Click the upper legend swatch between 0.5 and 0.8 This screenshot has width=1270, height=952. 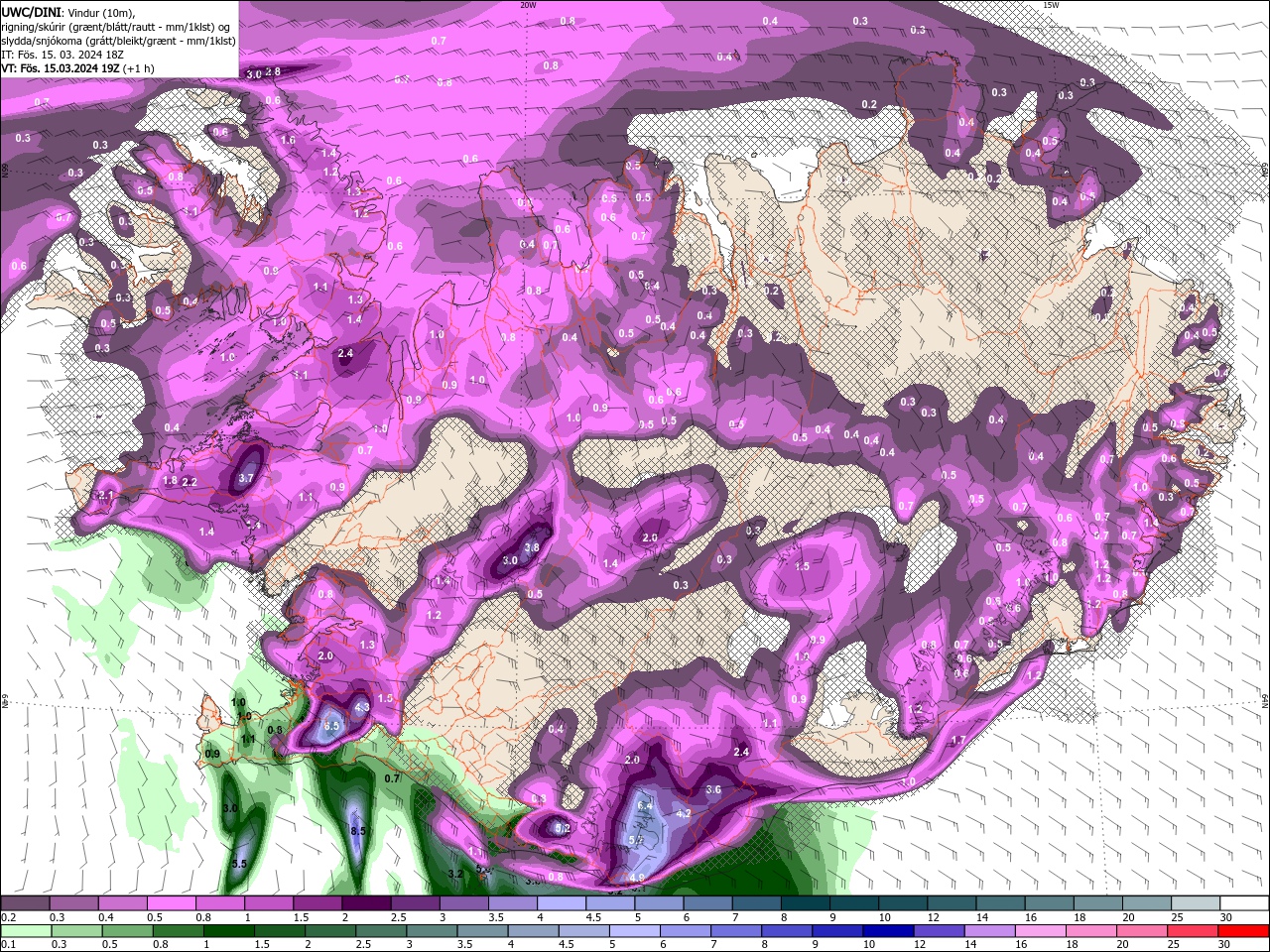[x=171, y=903]
